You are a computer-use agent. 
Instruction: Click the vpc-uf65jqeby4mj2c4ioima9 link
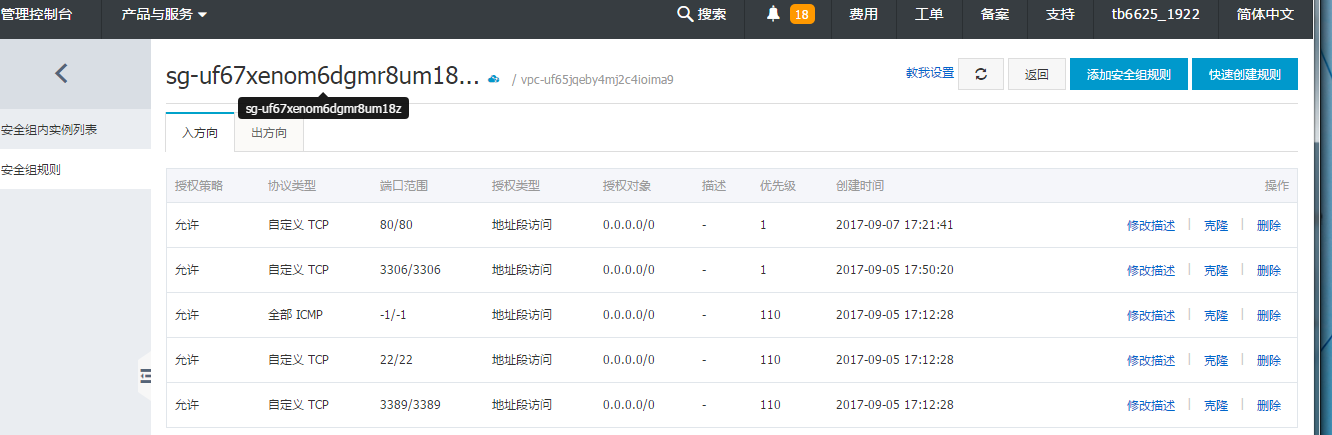click(597, 79)
